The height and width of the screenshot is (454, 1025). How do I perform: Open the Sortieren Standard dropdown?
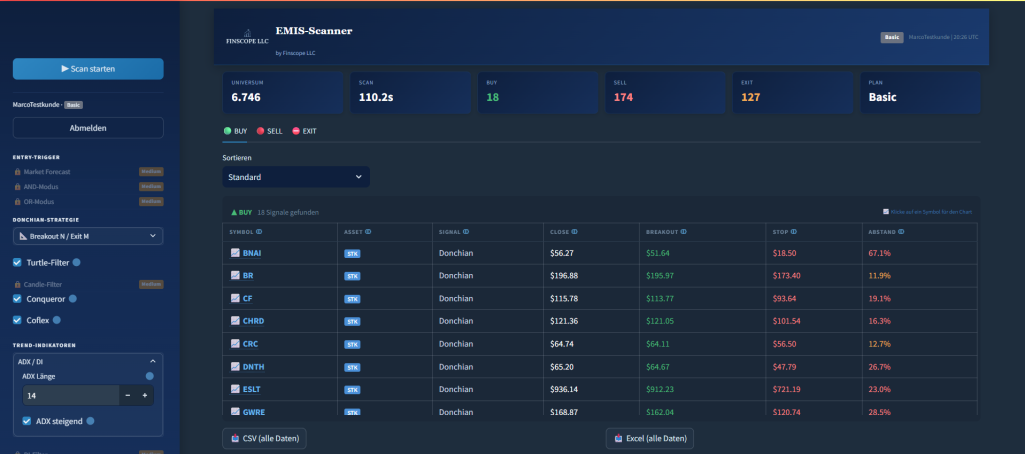pos(295,177)
